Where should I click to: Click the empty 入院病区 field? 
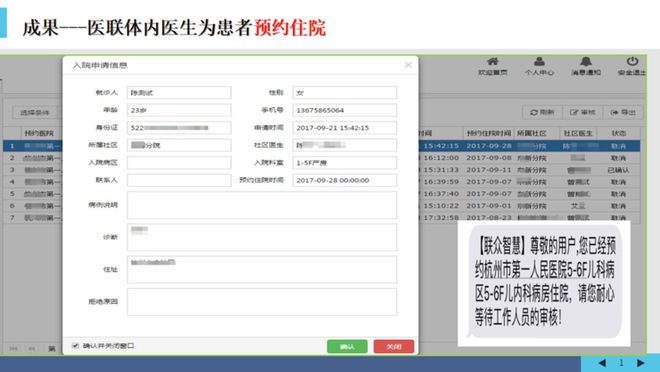[179, 162]
